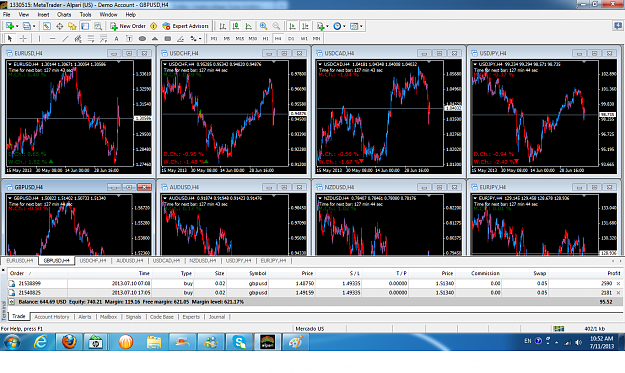Select the Crosshair tool
This screenshot has width=625, height=373.
pos(23,39)
